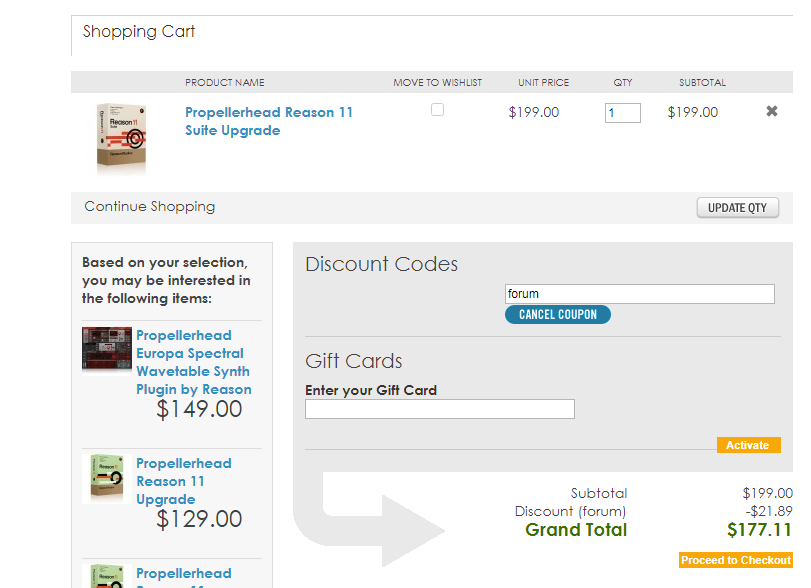
Task: Tick the Move to Wishlist checkbox
Action: (438, 110)
